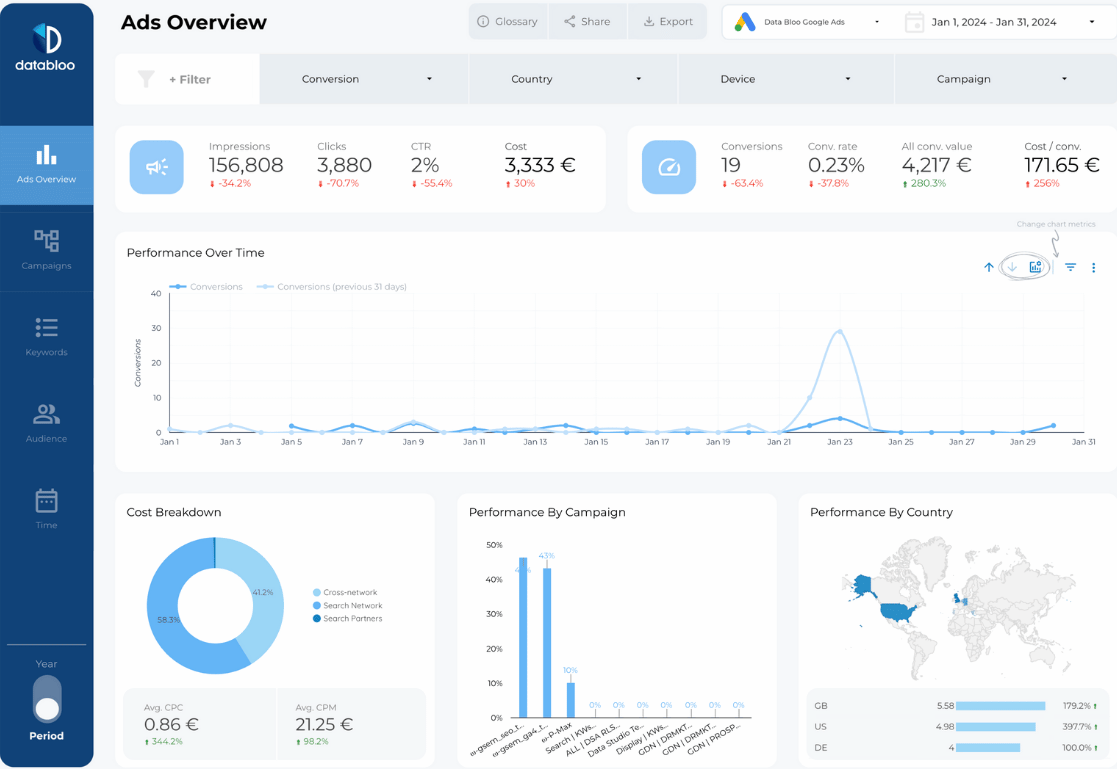Toggle Search Partners legend entry
This screenshot has height=769, width=1117.
[x=348, y=619]
